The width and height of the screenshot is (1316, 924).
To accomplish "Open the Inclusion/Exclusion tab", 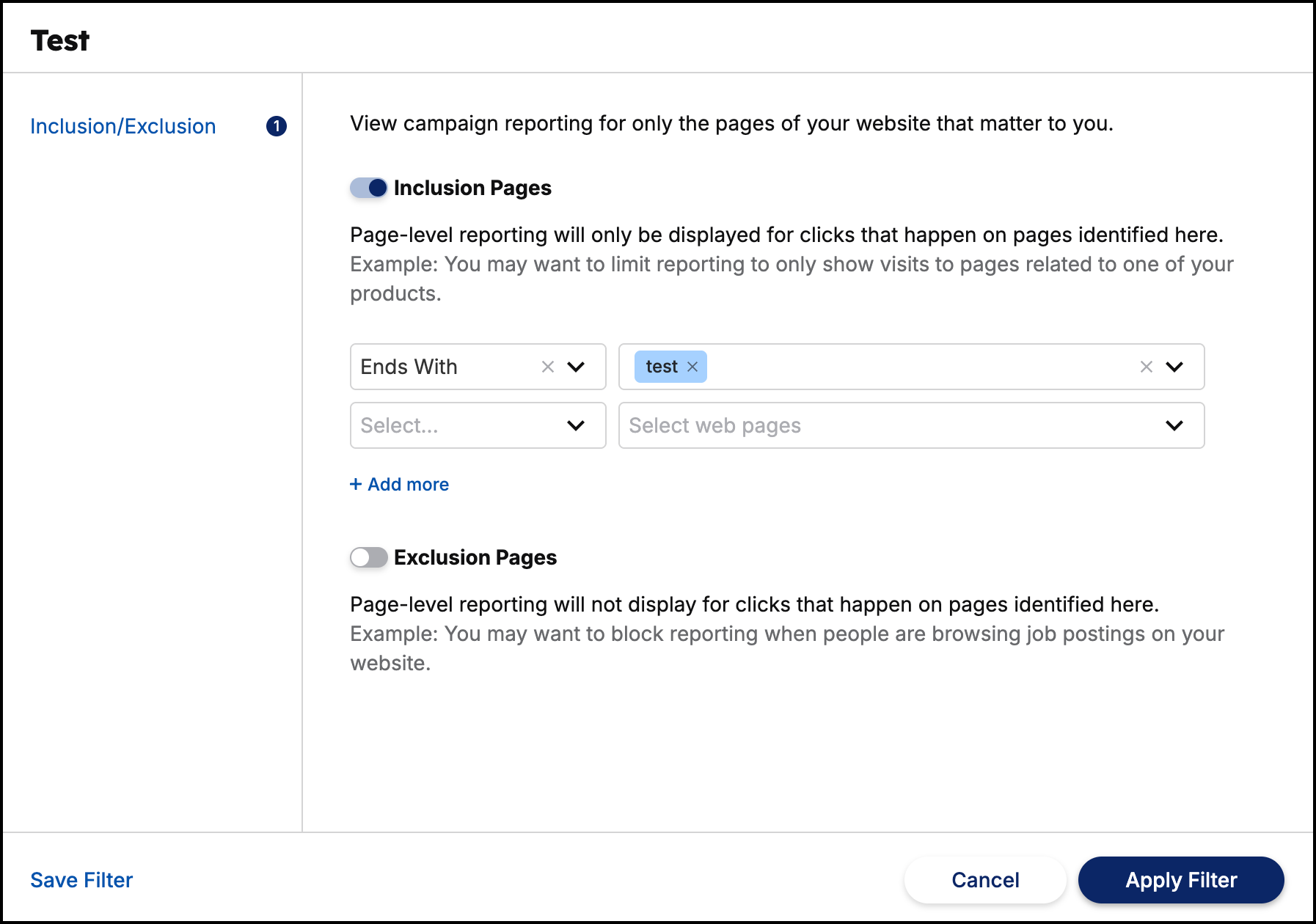I will 123,126.
